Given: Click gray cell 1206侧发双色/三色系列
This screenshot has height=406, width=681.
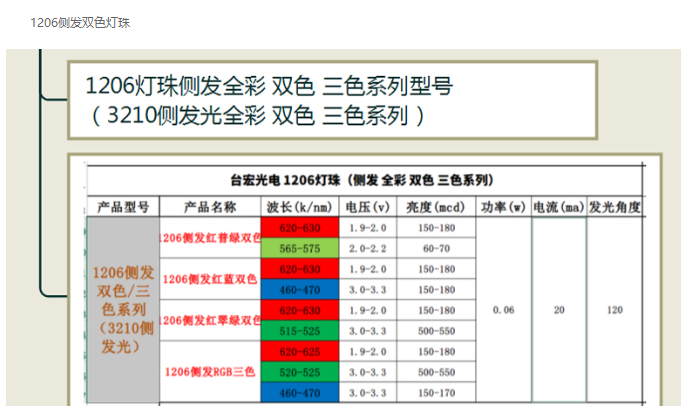Looking at the screenshot, I should click(123, 310).
